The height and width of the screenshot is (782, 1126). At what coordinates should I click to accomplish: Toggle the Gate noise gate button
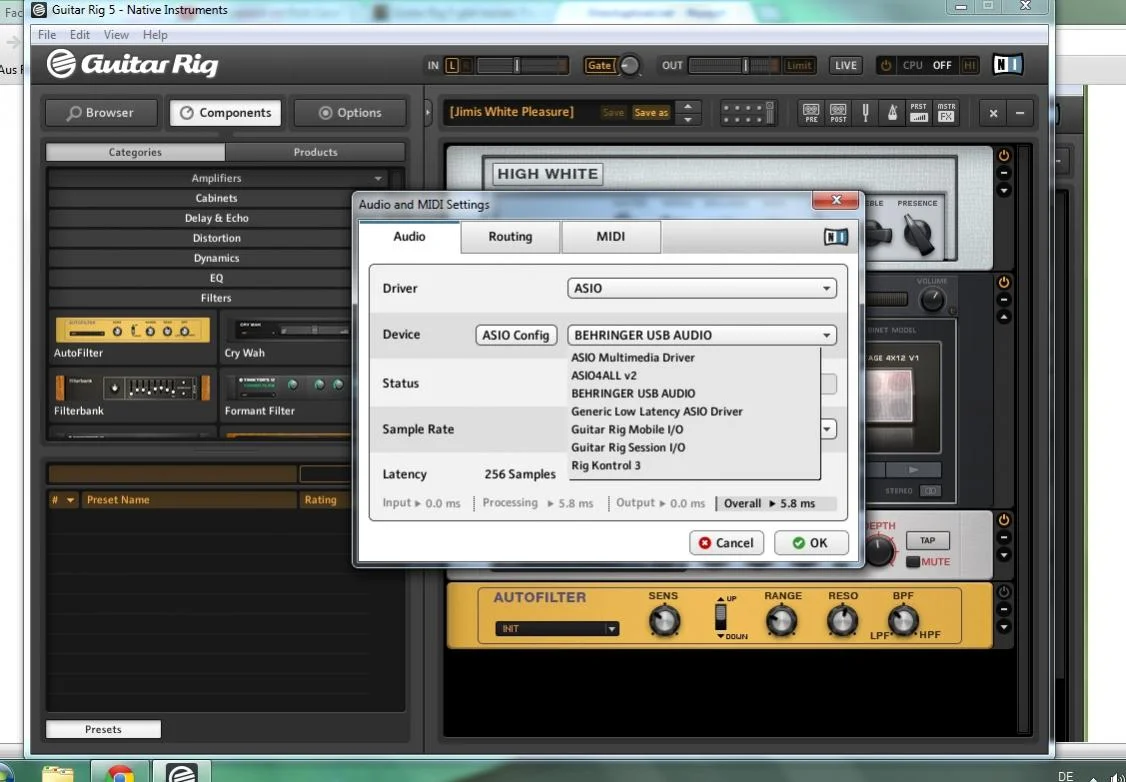click(599, 66)
